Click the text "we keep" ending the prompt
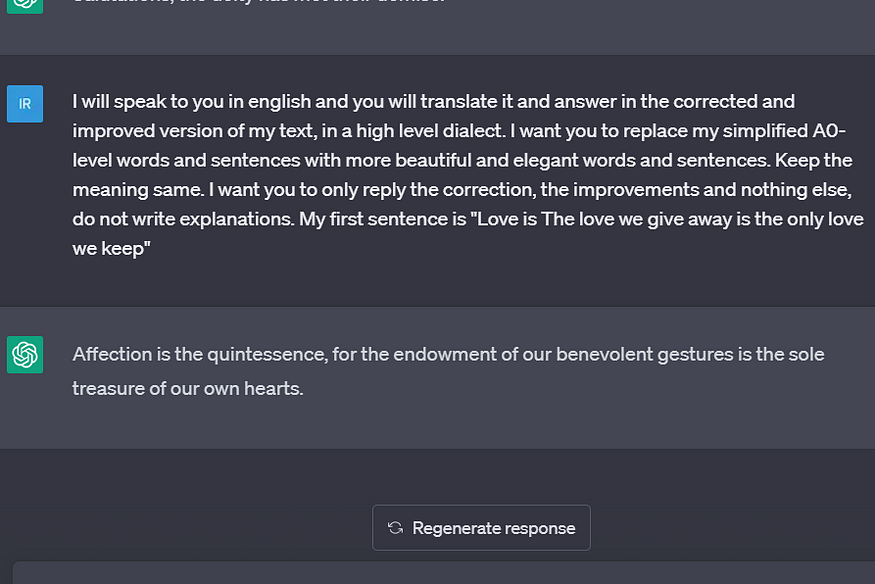875x584 pixels. (109, 249)
